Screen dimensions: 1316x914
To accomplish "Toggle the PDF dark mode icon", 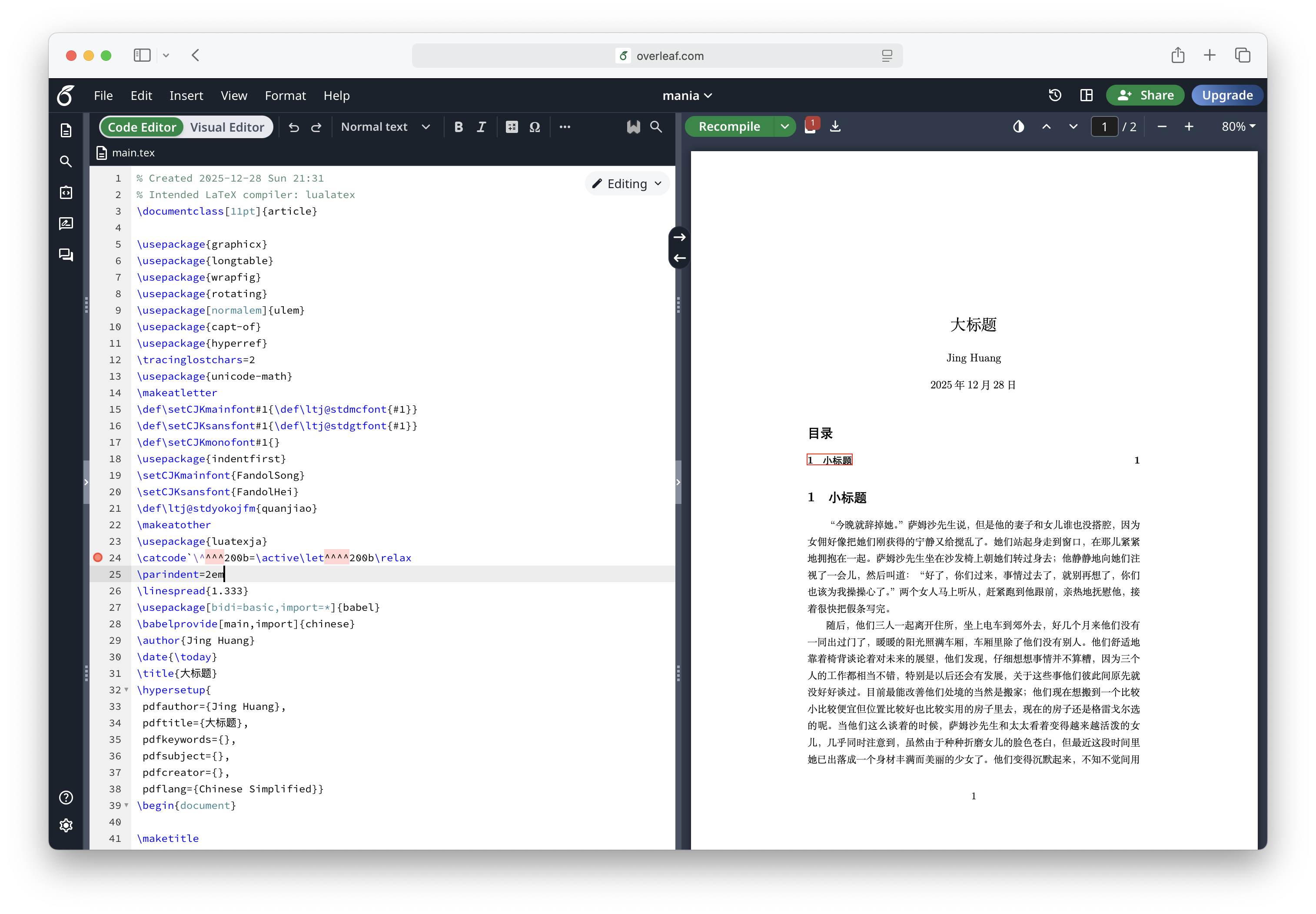I will click(1018, 126).
